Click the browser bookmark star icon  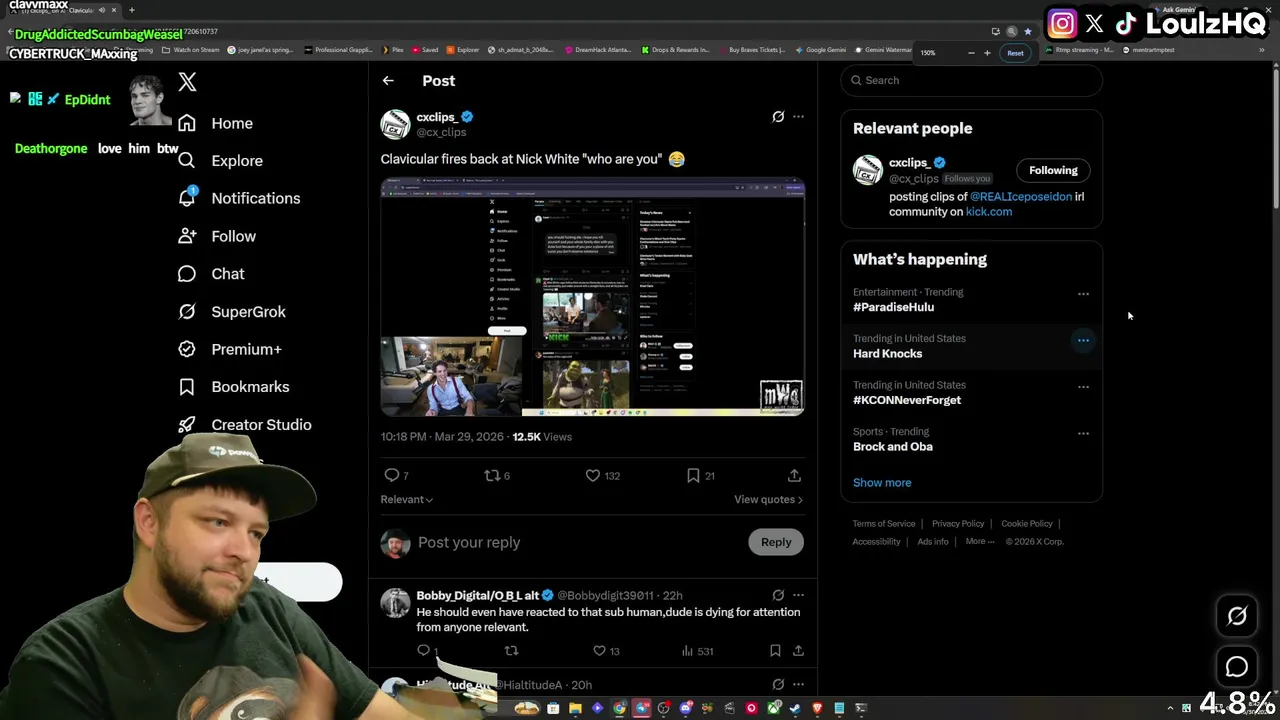(x=1027, y=31)
